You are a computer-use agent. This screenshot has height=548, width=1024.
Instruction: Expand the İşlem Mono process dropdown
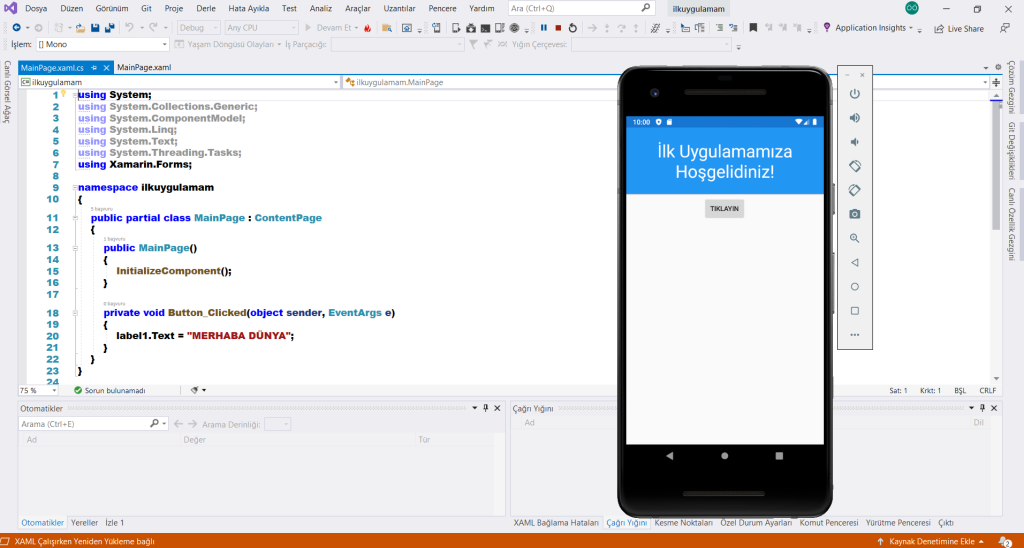(165, 45)
